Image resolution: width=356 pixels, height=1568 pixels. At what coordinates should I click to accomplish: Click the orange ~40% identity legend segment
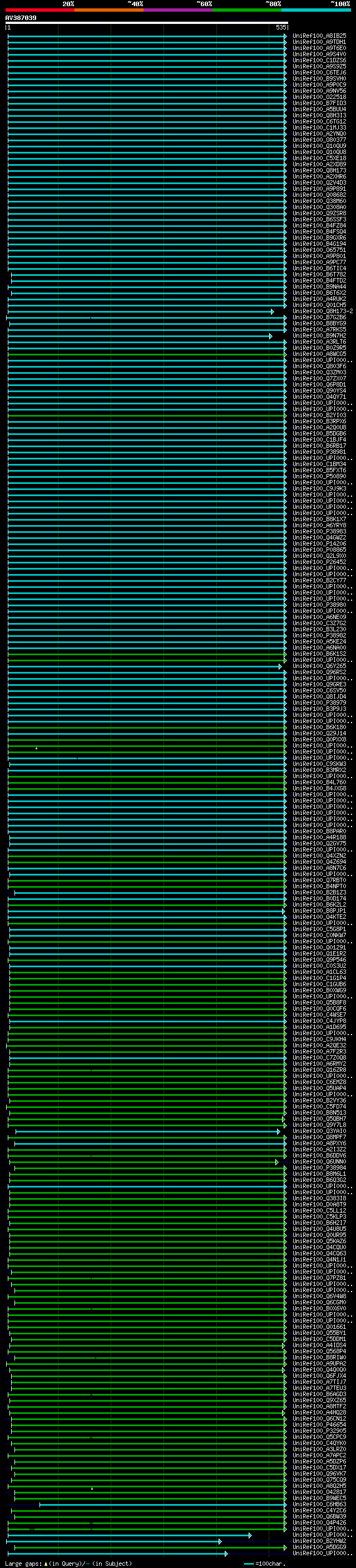tap(109, 10)
